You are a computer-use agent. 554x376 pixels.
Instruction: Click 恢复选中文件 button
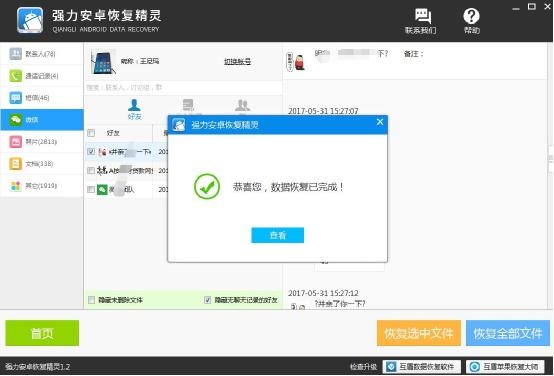click(x=419, y=333)
